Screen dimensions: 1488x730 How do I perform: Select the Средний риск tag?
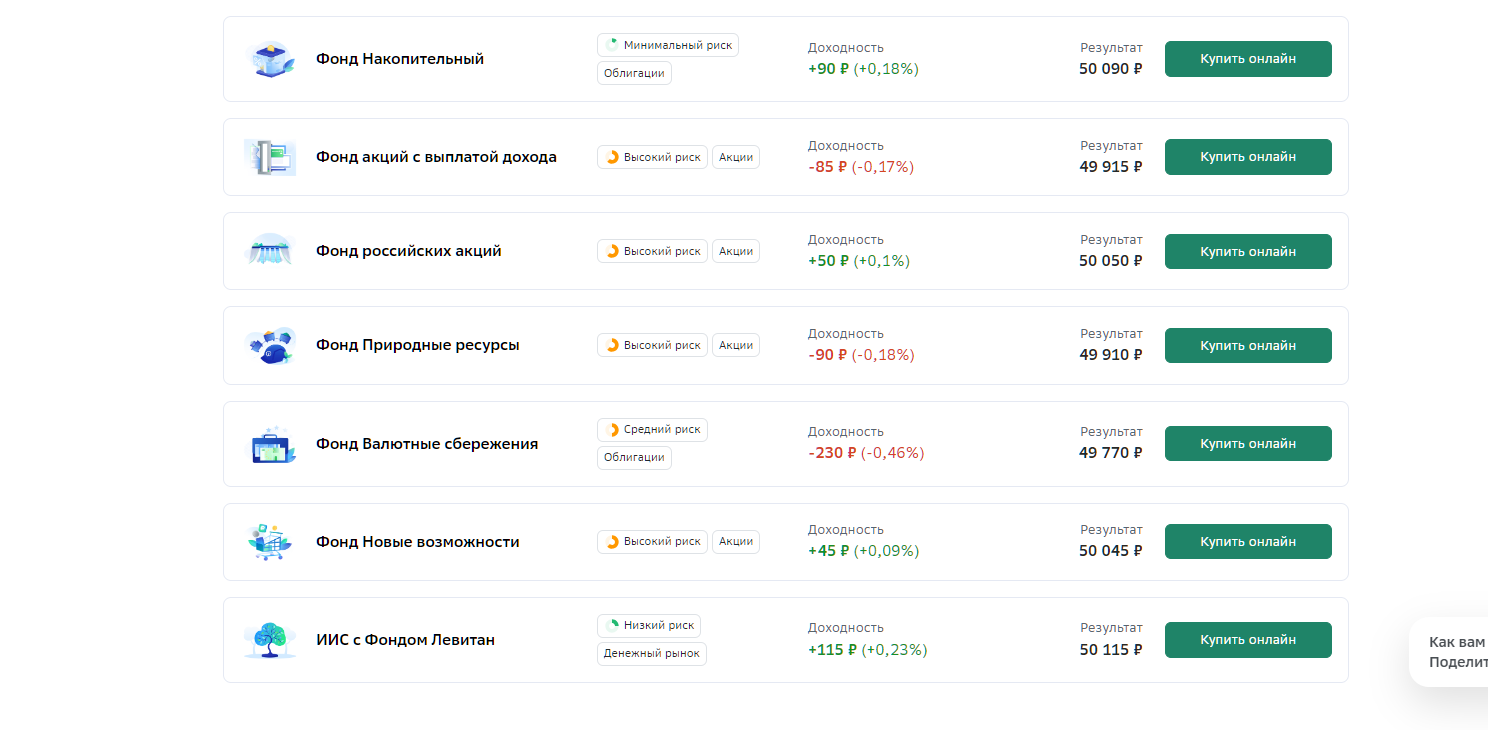(652, 430)
